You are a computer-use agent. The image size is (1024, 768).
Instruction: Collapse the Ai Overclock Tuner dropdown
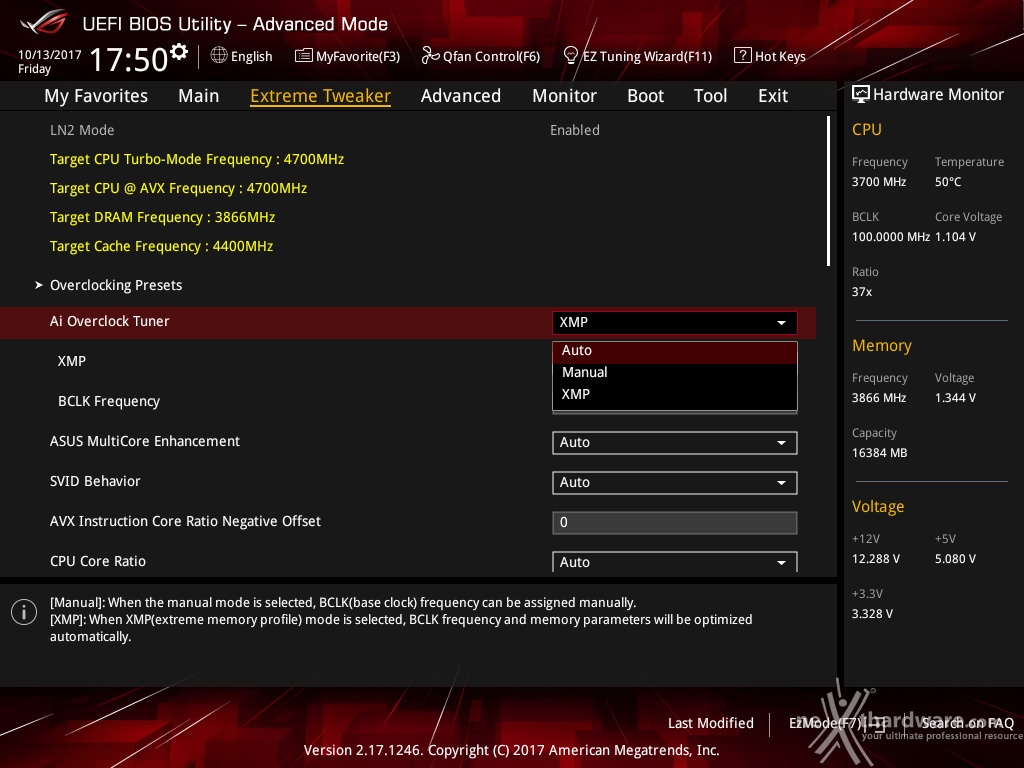(x=675, y=322)
